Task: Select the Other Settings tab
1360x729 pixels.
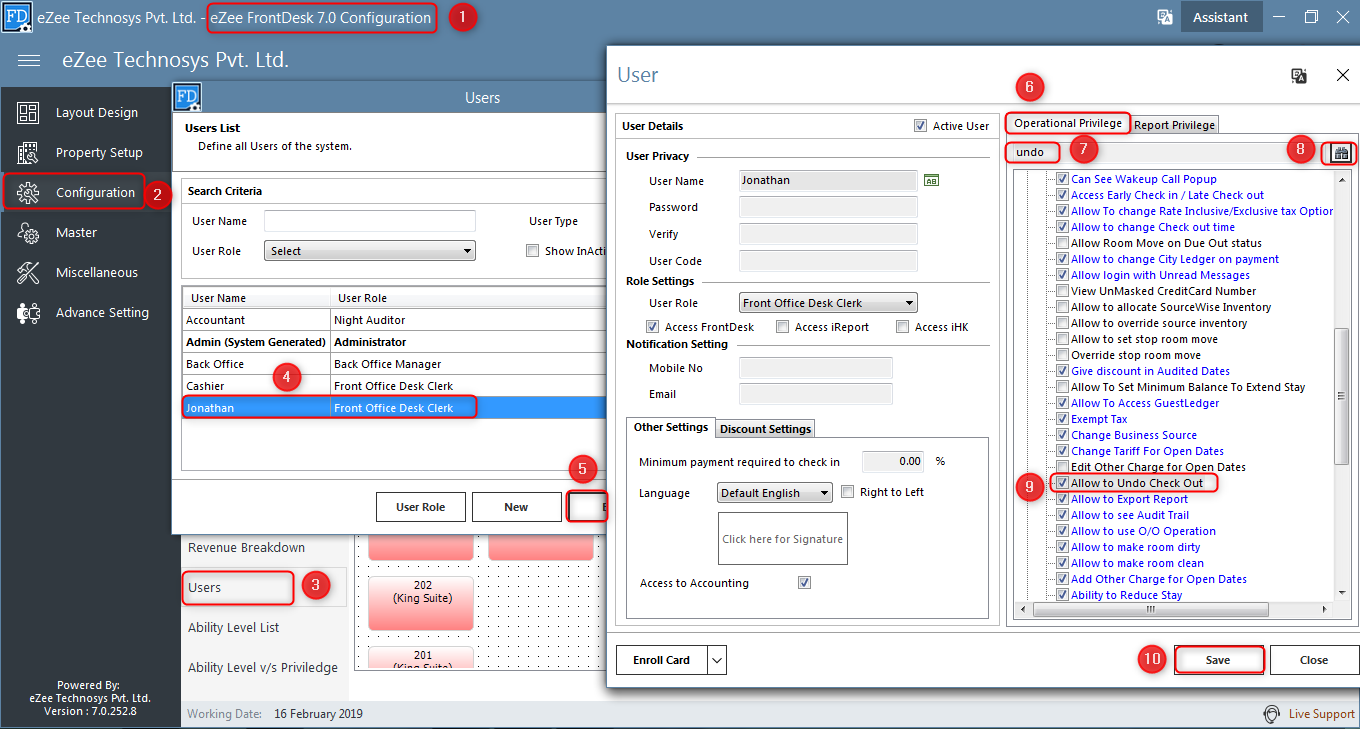Action: click(670, 427)
